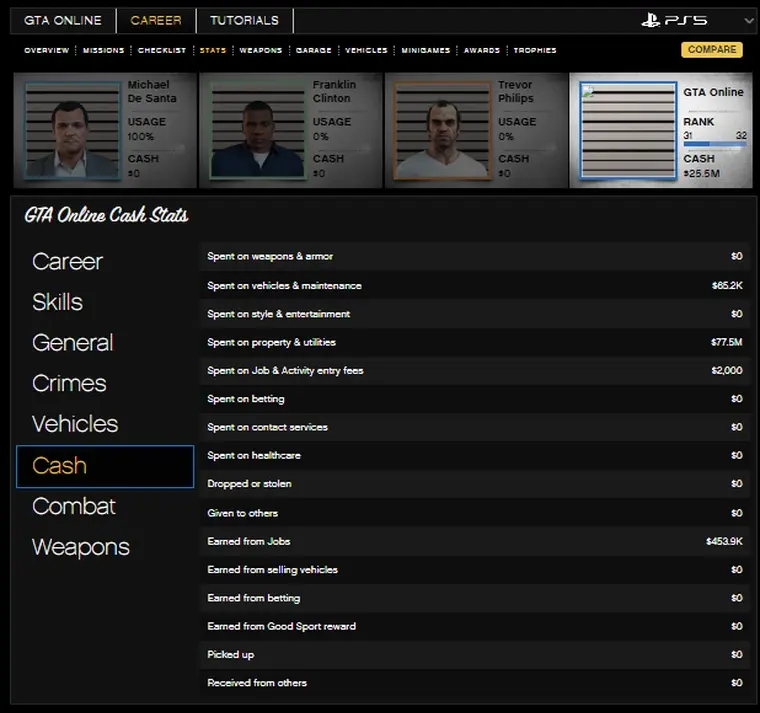
Task: View the Career stats category
Action: tap(67, 261)
